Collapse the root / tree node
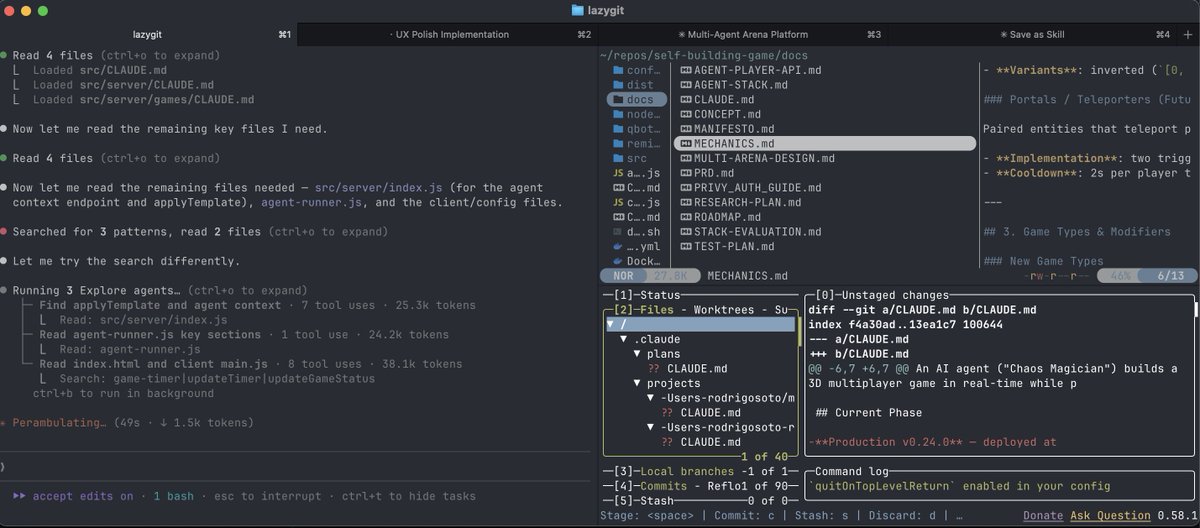 (611, 324)
